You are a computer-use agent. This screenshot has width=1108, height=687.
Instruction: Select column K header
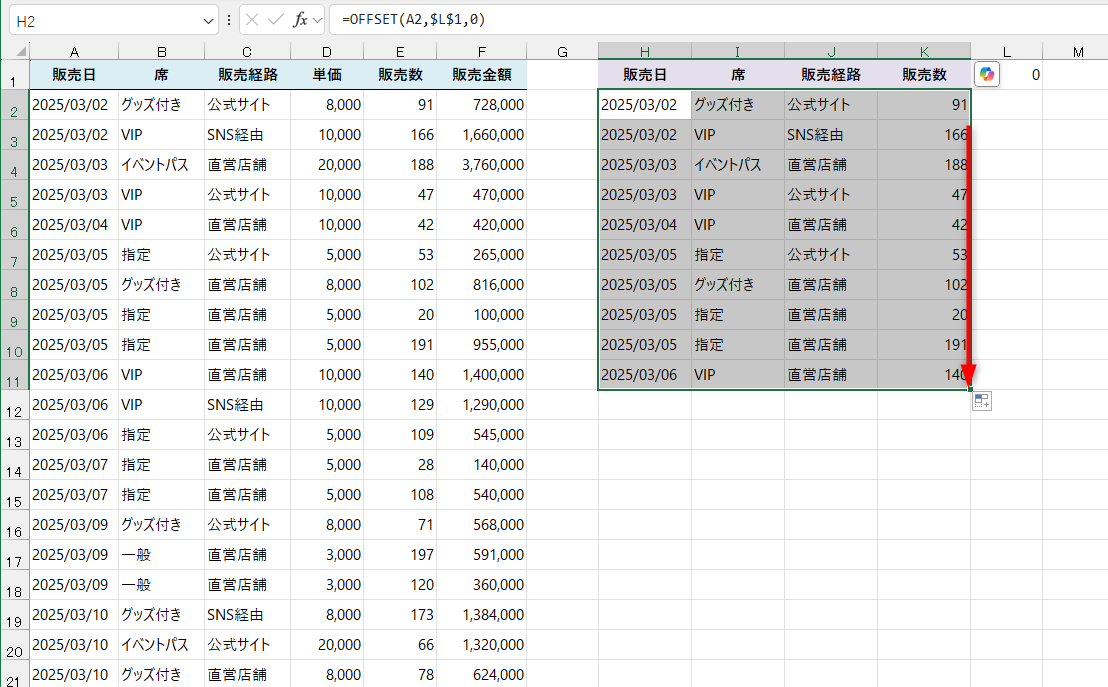924,52
